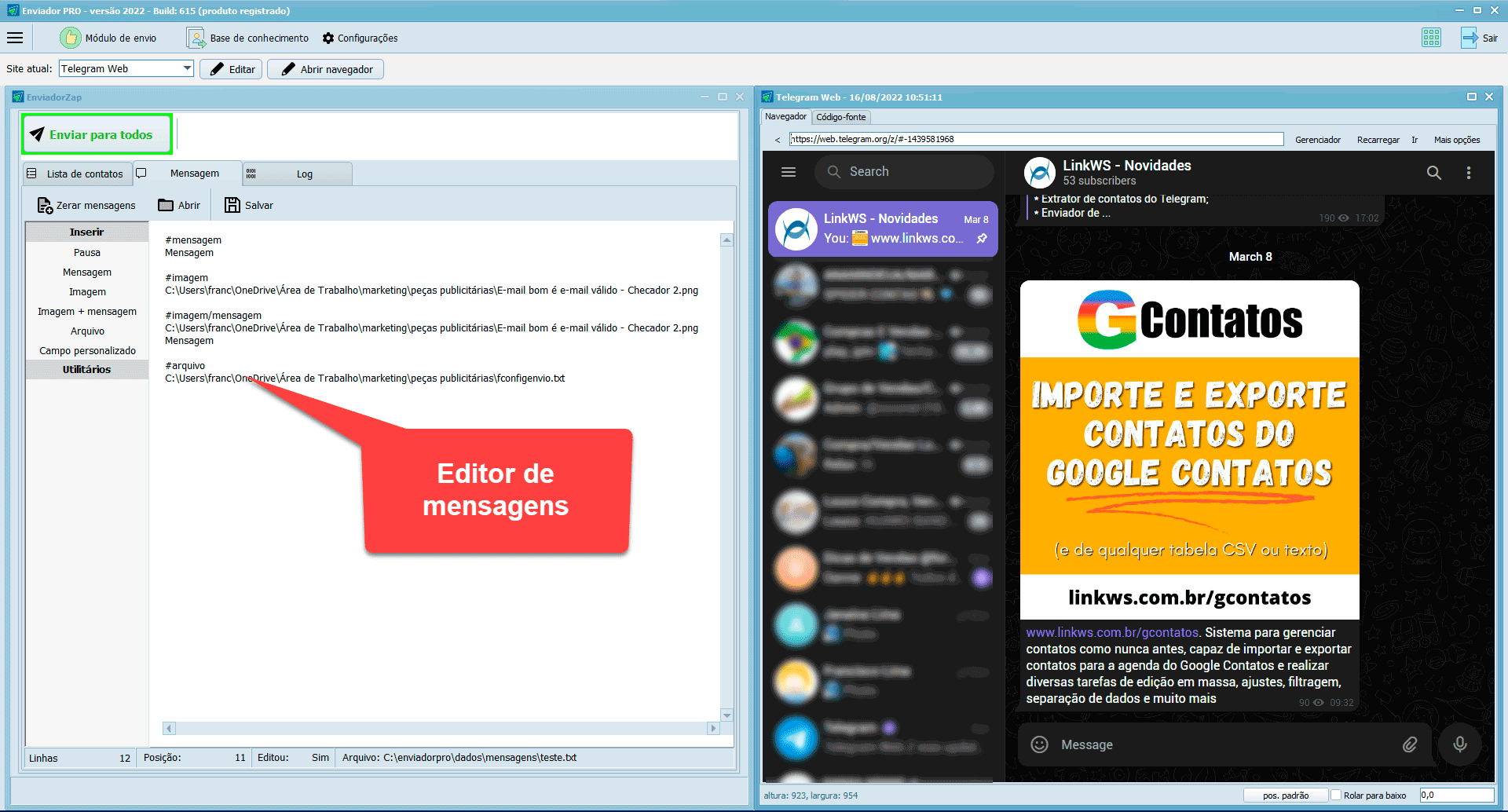Click the Telegram URL address field
1508x812 pixels.
click(x=1036, y=139)
